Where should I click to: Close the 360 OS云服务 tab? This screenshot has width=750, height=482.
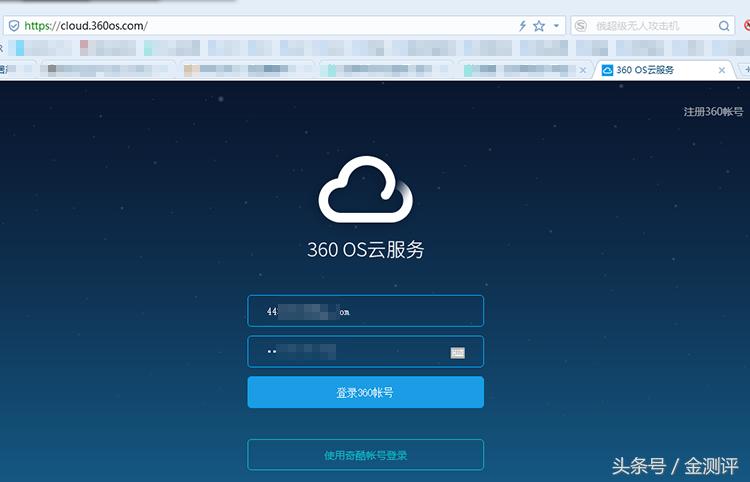[x=722, y=70]
